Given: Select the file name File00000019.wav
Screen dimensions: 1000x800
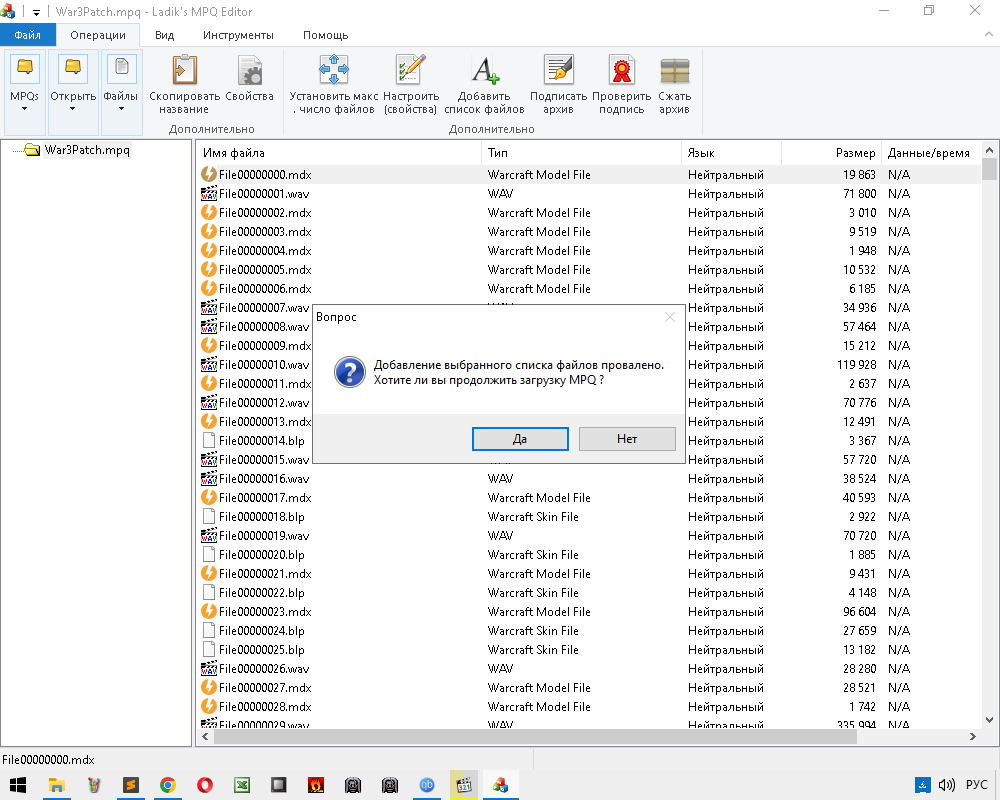Looking at the screenshot, I should [x=264, y=535].
